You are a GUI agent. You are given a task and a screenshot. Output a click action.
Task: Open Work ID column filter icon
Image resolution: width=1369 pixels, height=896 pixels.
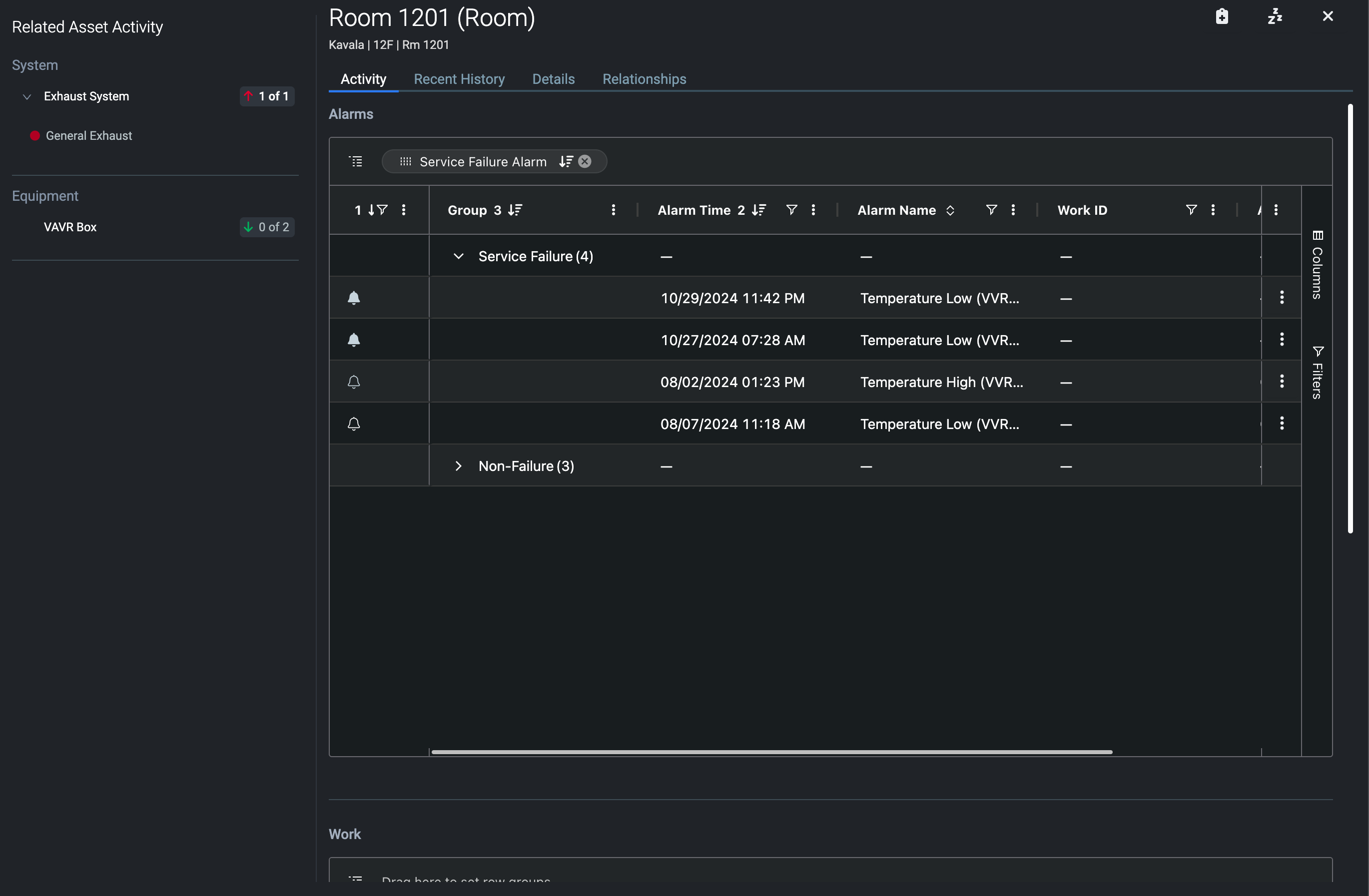coord(1191,210)
